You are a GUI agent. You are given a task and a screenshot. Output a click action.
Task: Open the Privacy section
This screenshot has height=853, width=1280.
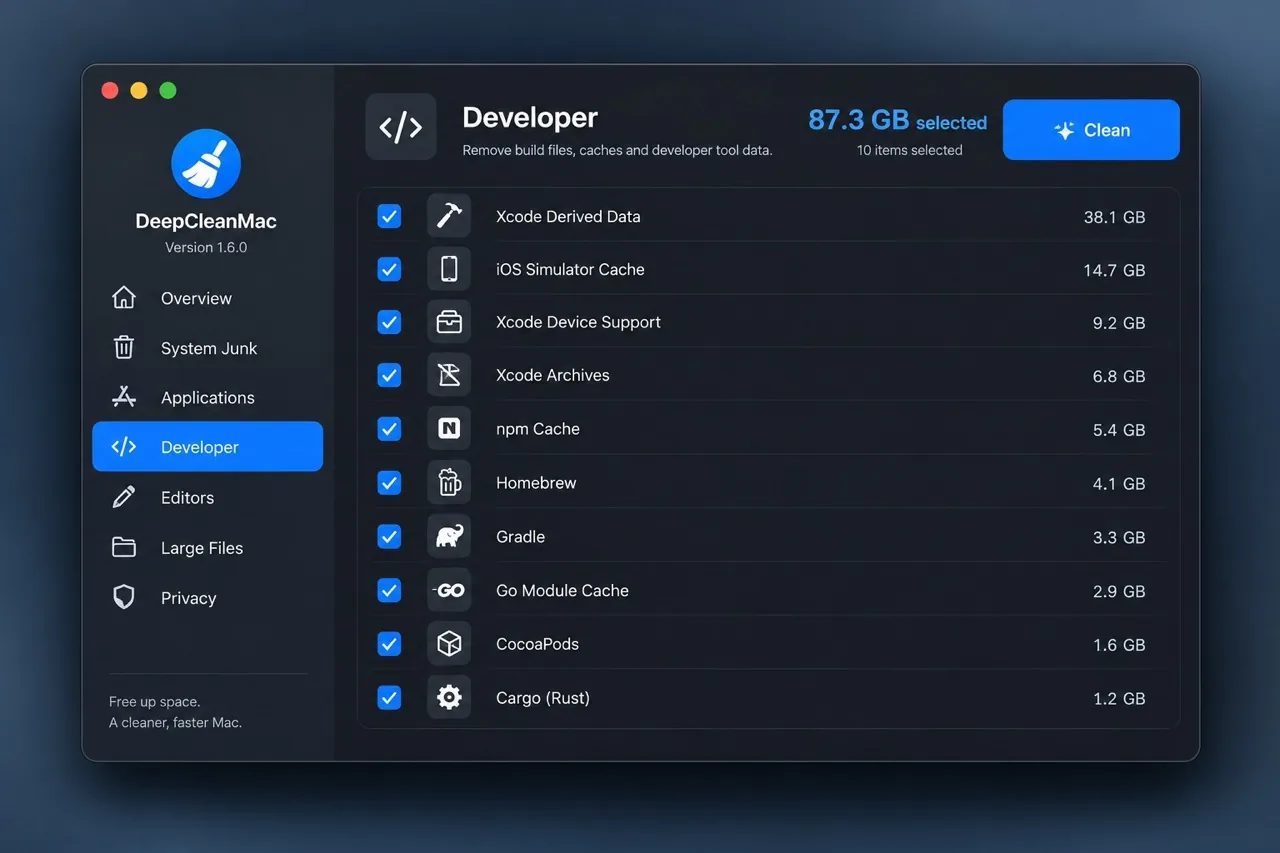(207, 597)
